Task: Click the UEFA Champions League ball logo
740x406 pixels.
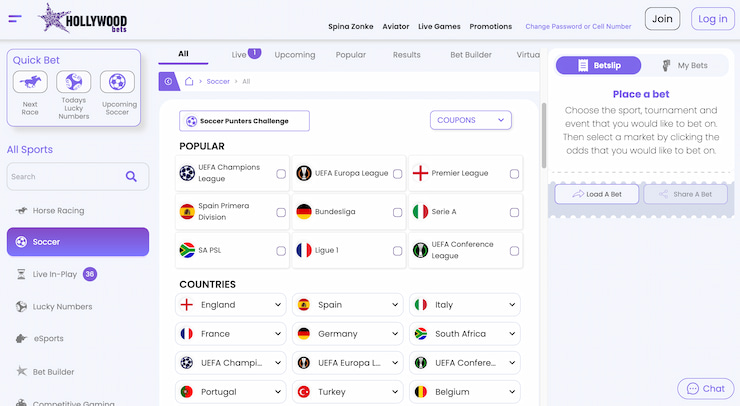Action: click(187, 173)
